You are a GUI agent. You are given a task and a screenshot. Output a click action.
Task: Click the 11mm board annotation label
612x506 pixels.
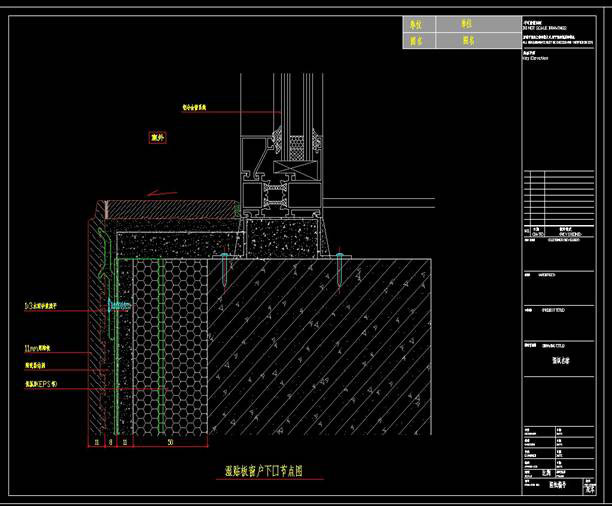[37, 348]
